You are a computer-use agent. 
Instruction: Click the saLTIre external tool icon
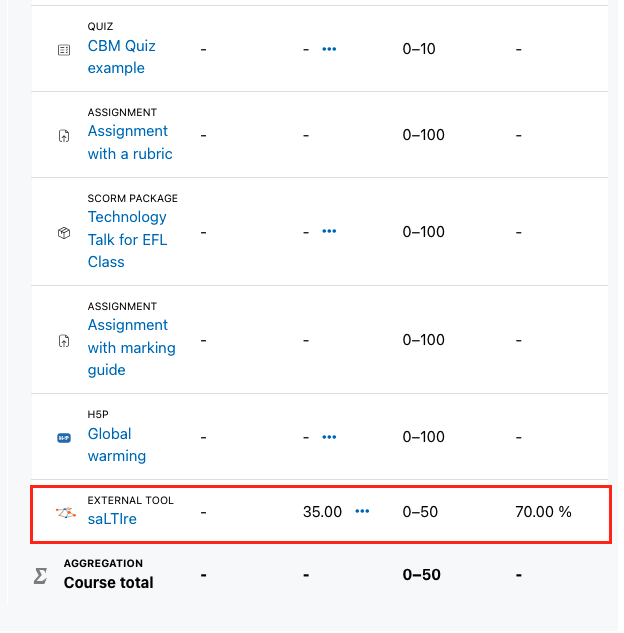tap(65, 513)
